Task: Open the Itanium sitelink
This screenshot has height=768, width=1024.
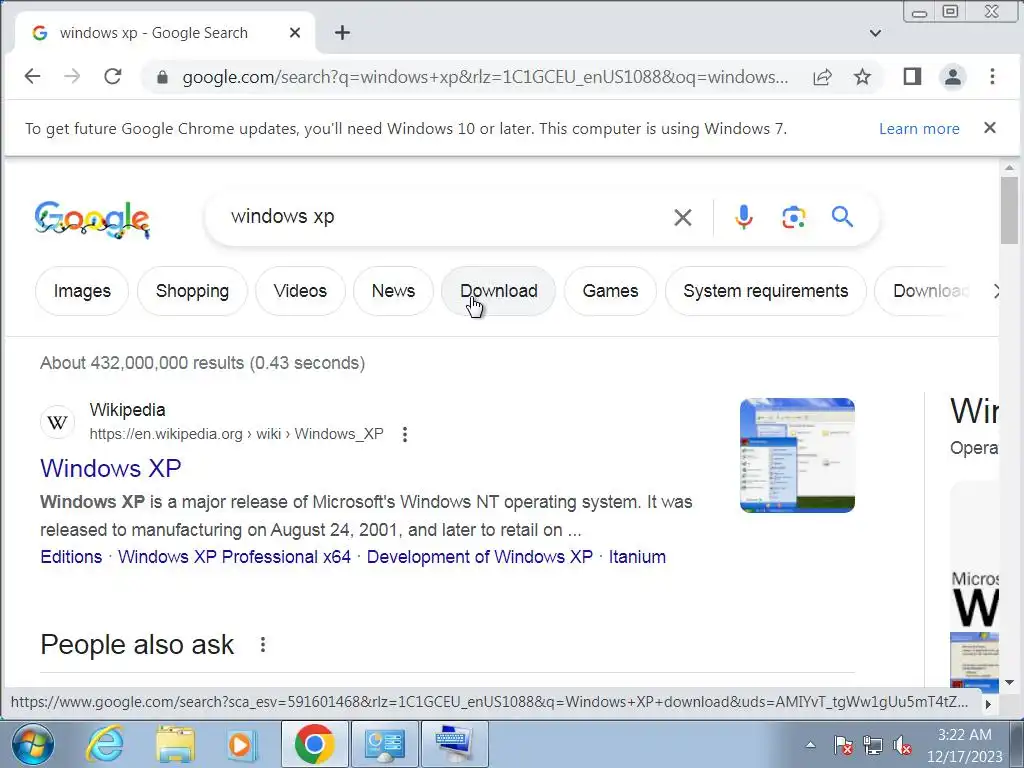Action: 637,557
